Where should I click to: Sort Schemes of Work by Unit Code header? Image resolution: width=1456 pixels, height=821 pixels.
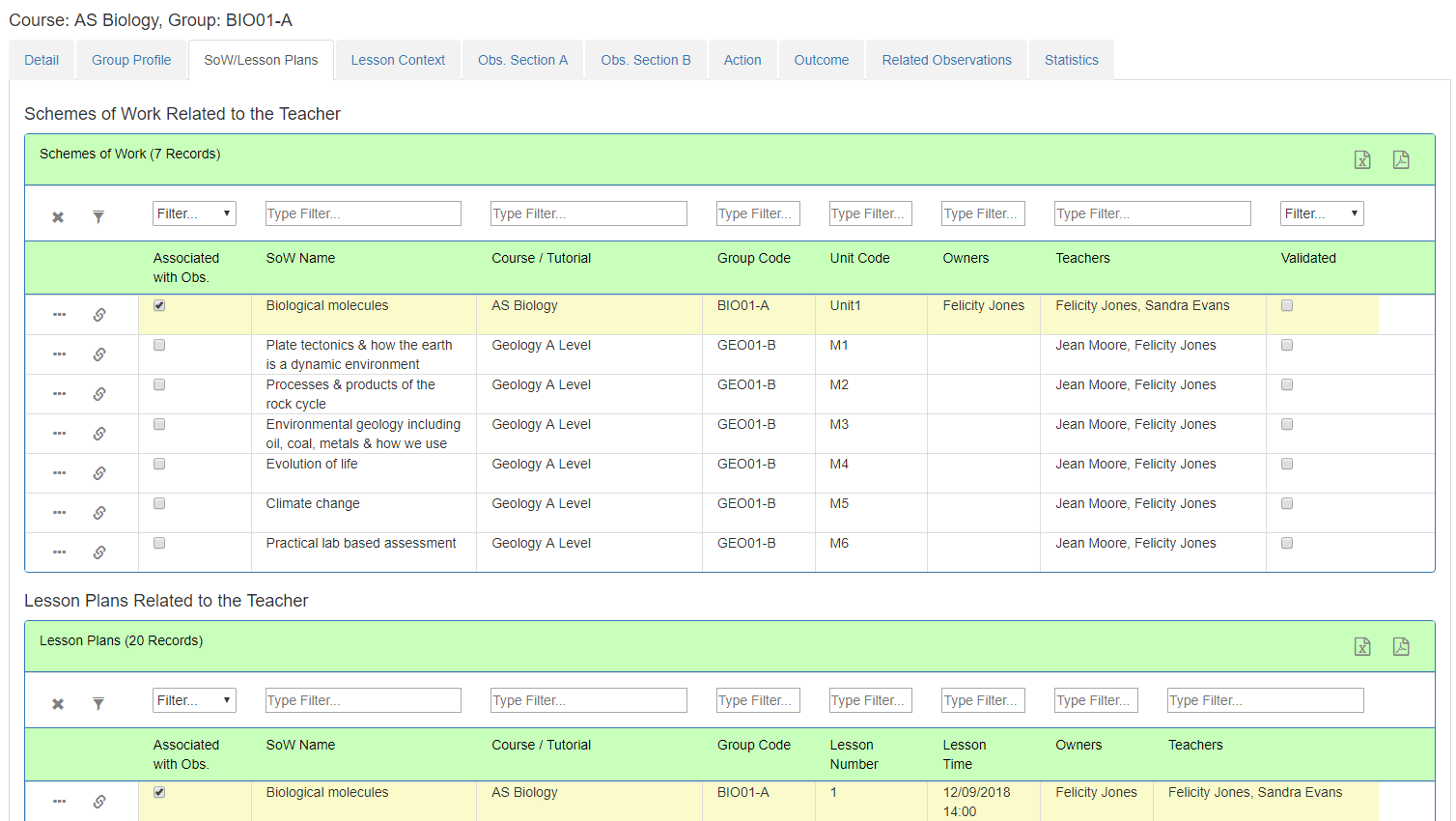point(859,258)
